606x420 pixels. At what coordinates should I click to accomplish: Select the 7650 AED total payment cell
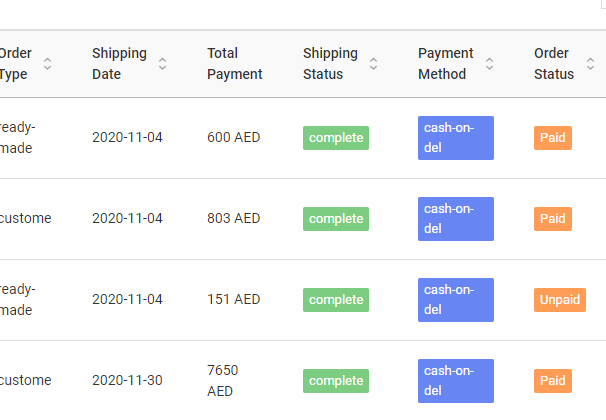[x=223, y=380]
